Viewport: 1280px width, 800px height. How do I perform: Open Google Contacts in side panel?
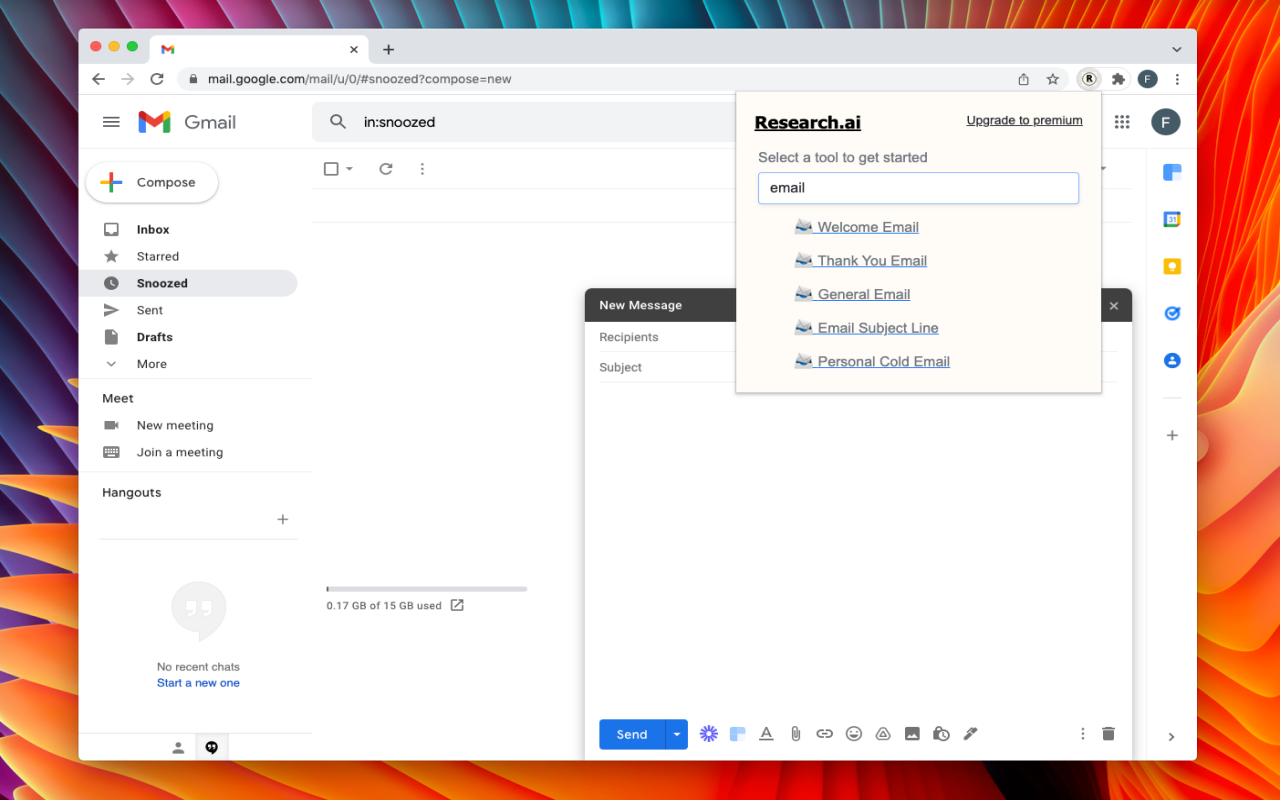(1172, 360)
